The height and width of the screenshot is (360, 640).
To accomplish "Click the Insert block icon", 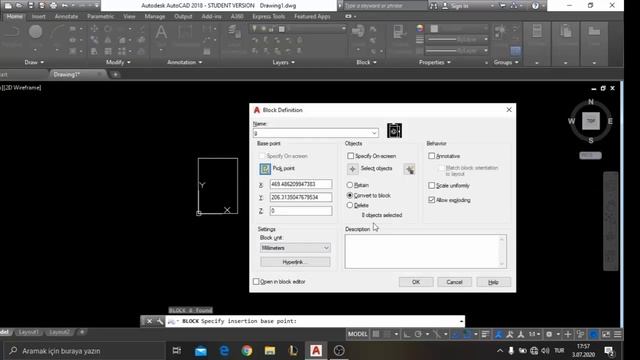I will 358,32.
